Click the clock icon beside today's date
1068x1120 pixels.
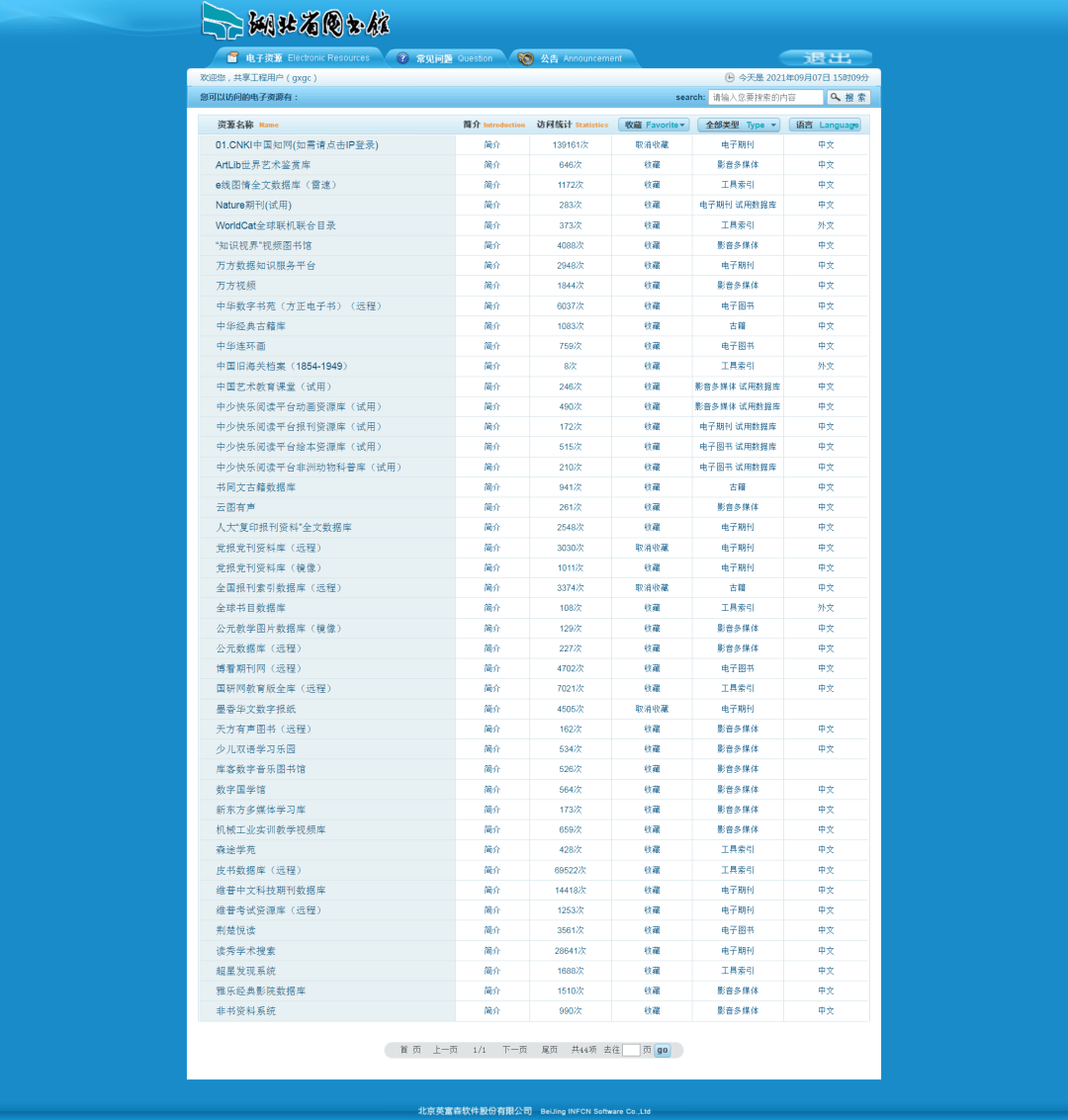pos(730,78)
